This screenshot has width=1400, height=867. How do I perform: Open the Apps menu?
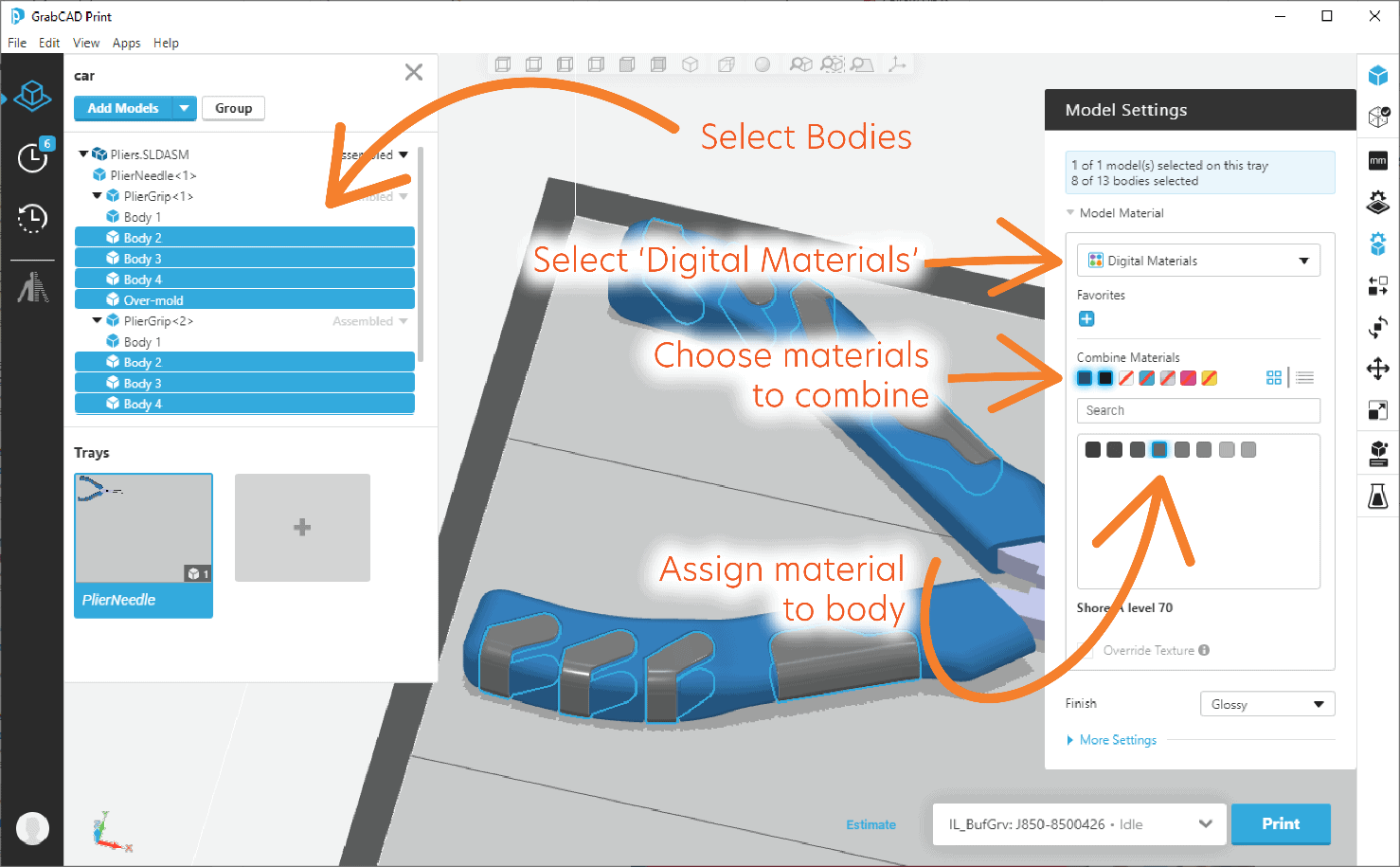[x=126, y=43]
